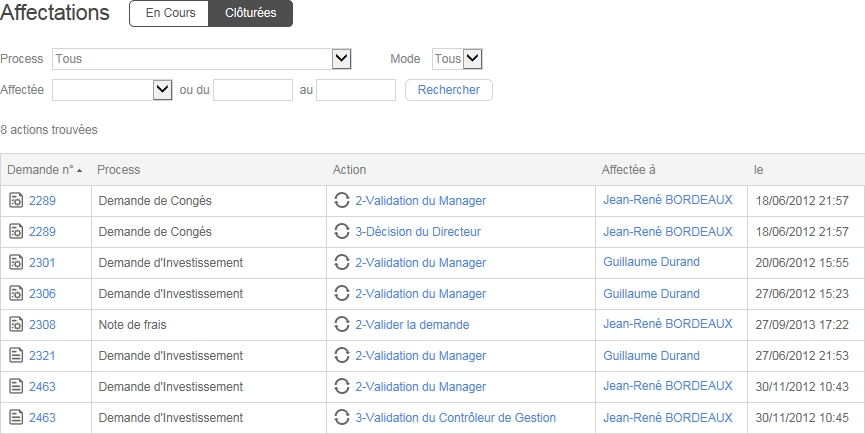Sort by Demande n° column arrow
Viewport: 865px width, 434px height.
click(79, 170)
